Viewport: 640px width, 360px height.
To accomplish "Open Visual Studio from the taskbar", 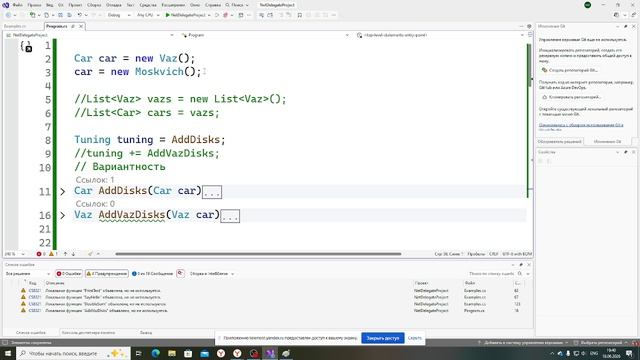I will click(x=270, y=353).
